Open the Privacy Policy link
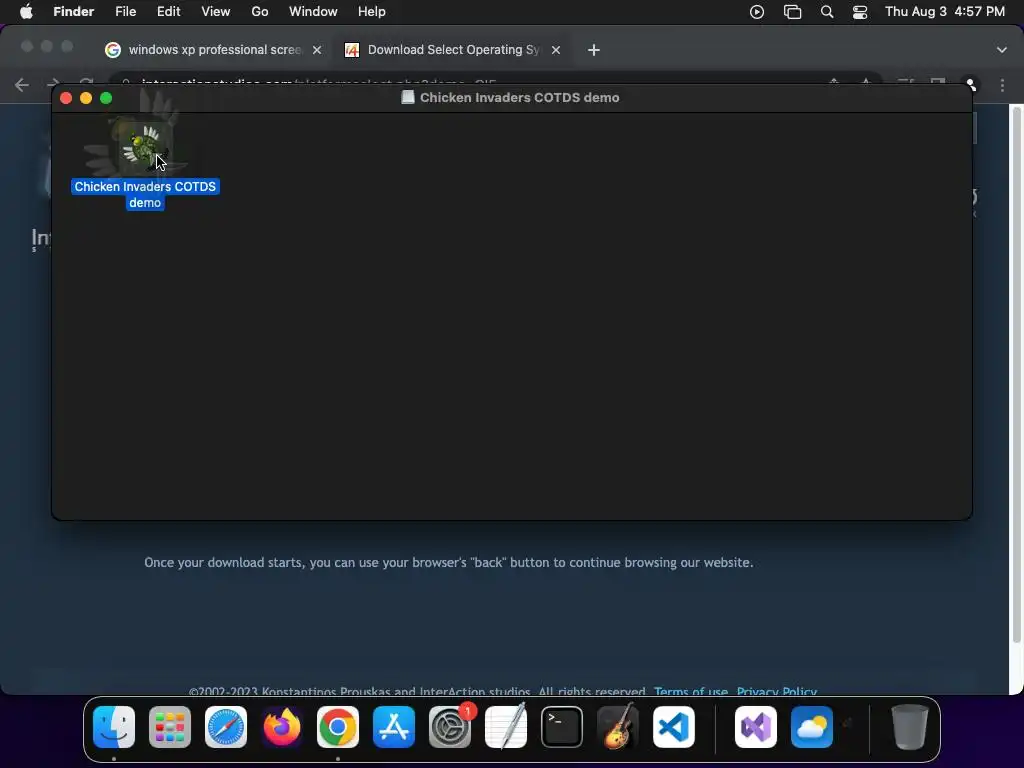This screenshot has height=768, width=1024. [776, 691]
